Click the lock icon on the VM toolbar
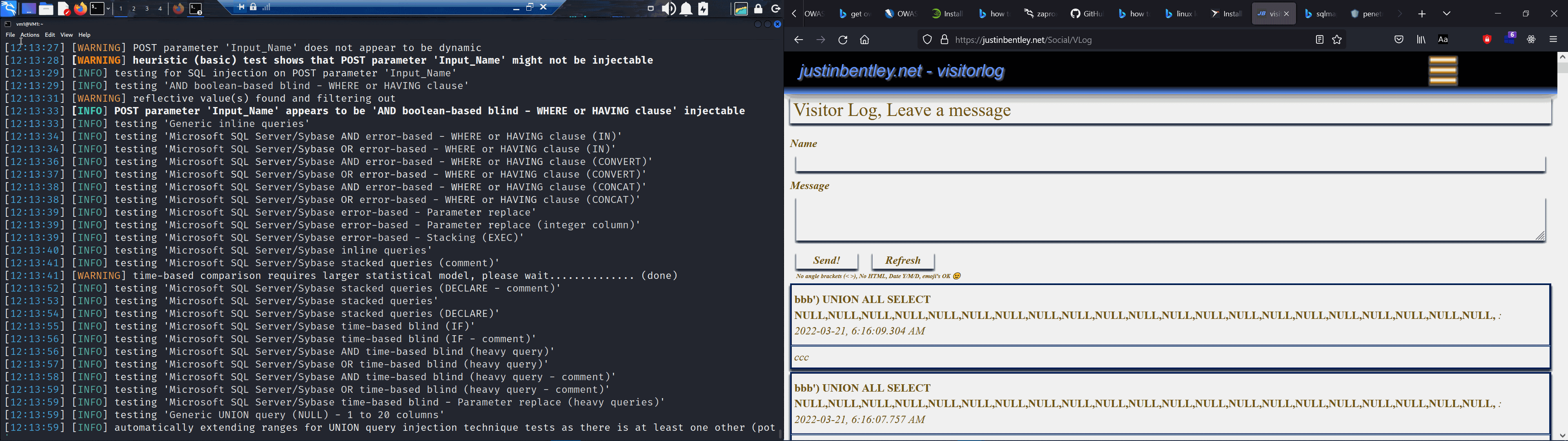The height and width of the screenshot is (441, 1568). (254, 7)
